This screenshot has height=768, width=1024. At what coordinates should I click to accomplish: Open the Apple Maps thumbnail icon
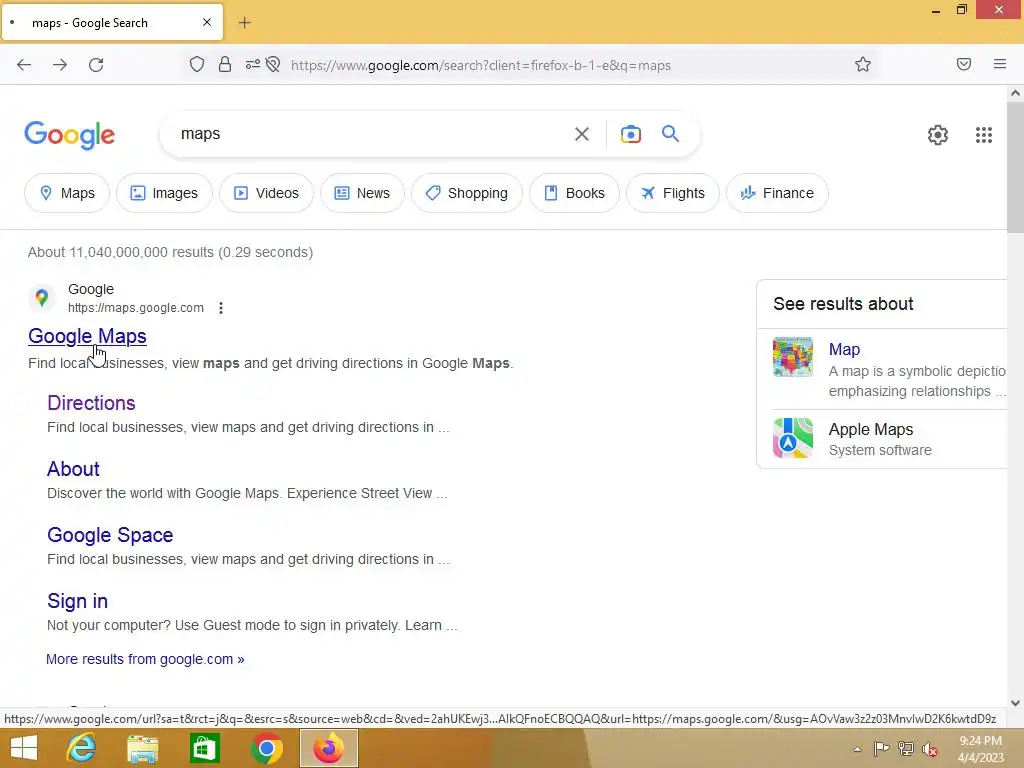(x=793, y=438)
